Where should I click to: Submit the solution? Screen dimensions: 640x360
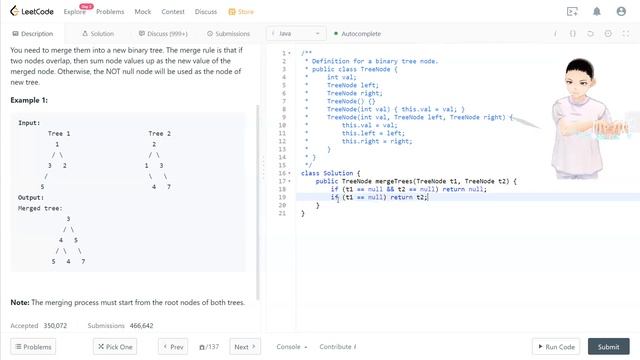tap(609, 347)
